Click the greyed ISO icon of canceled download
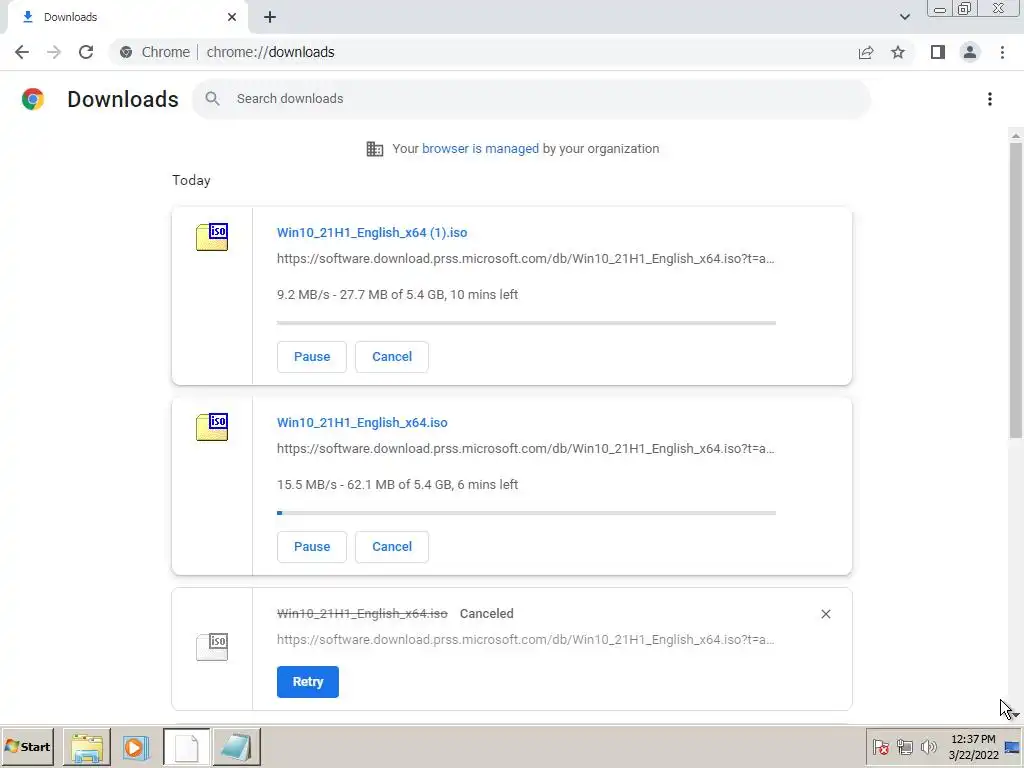The image size is (1024, 768). 212,647
